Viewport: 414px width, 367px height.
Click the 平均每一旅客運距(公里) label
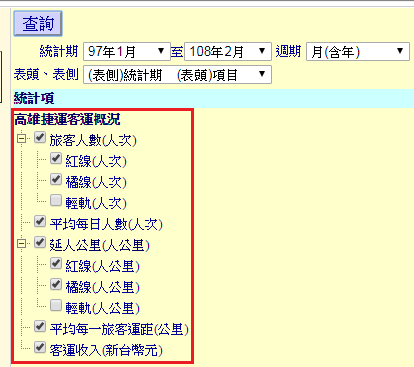point(119,329)
